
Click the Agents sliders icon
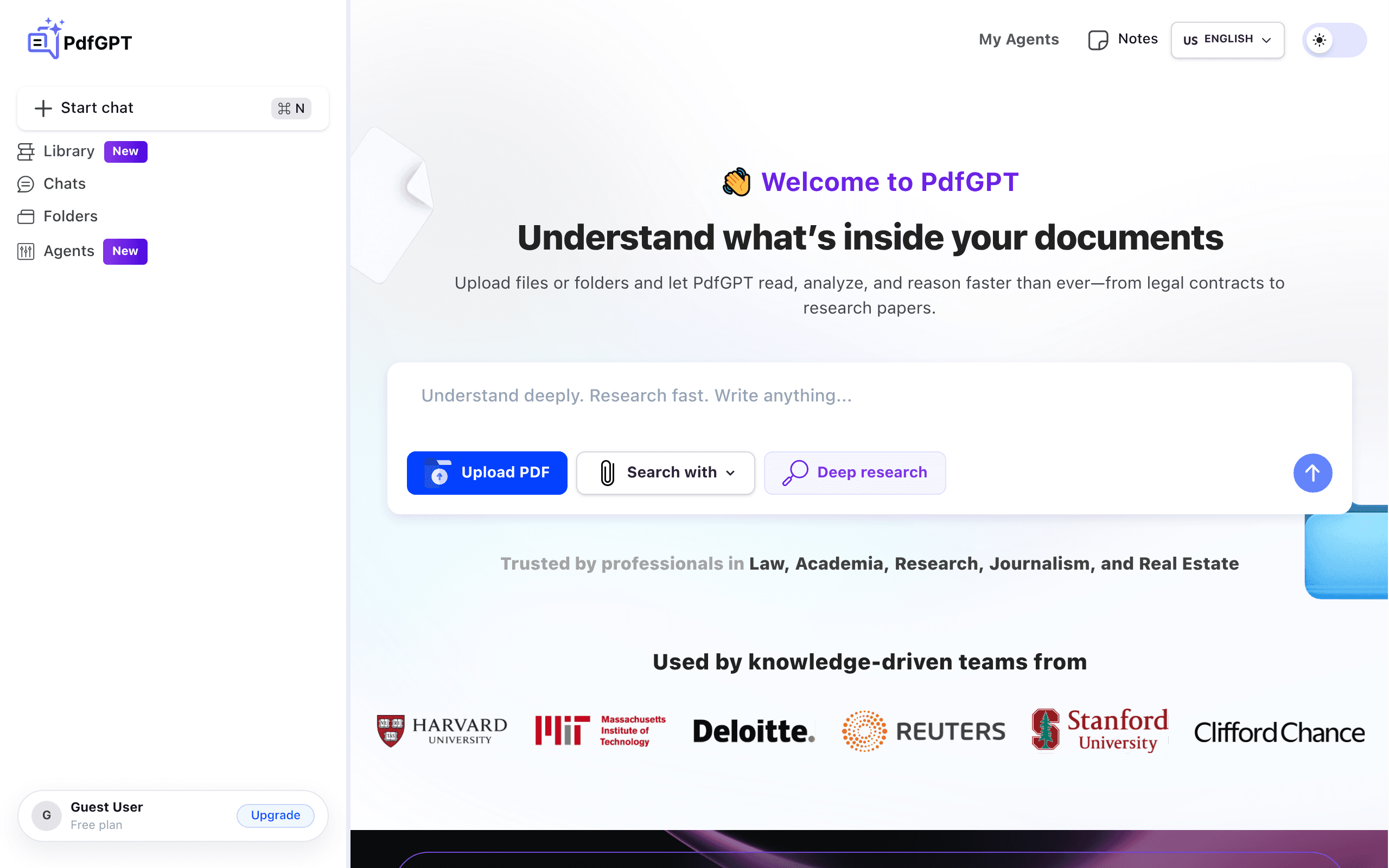(26, 251)
